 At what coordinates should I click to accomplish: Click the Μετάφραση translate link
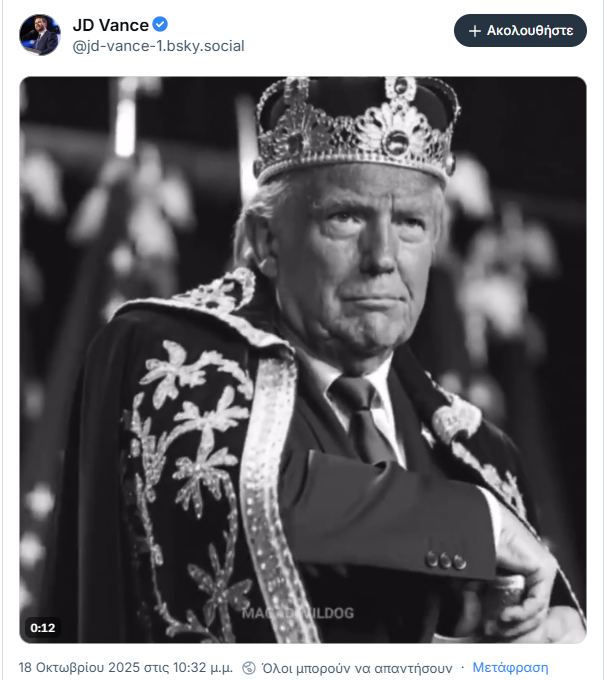(510, 667)
